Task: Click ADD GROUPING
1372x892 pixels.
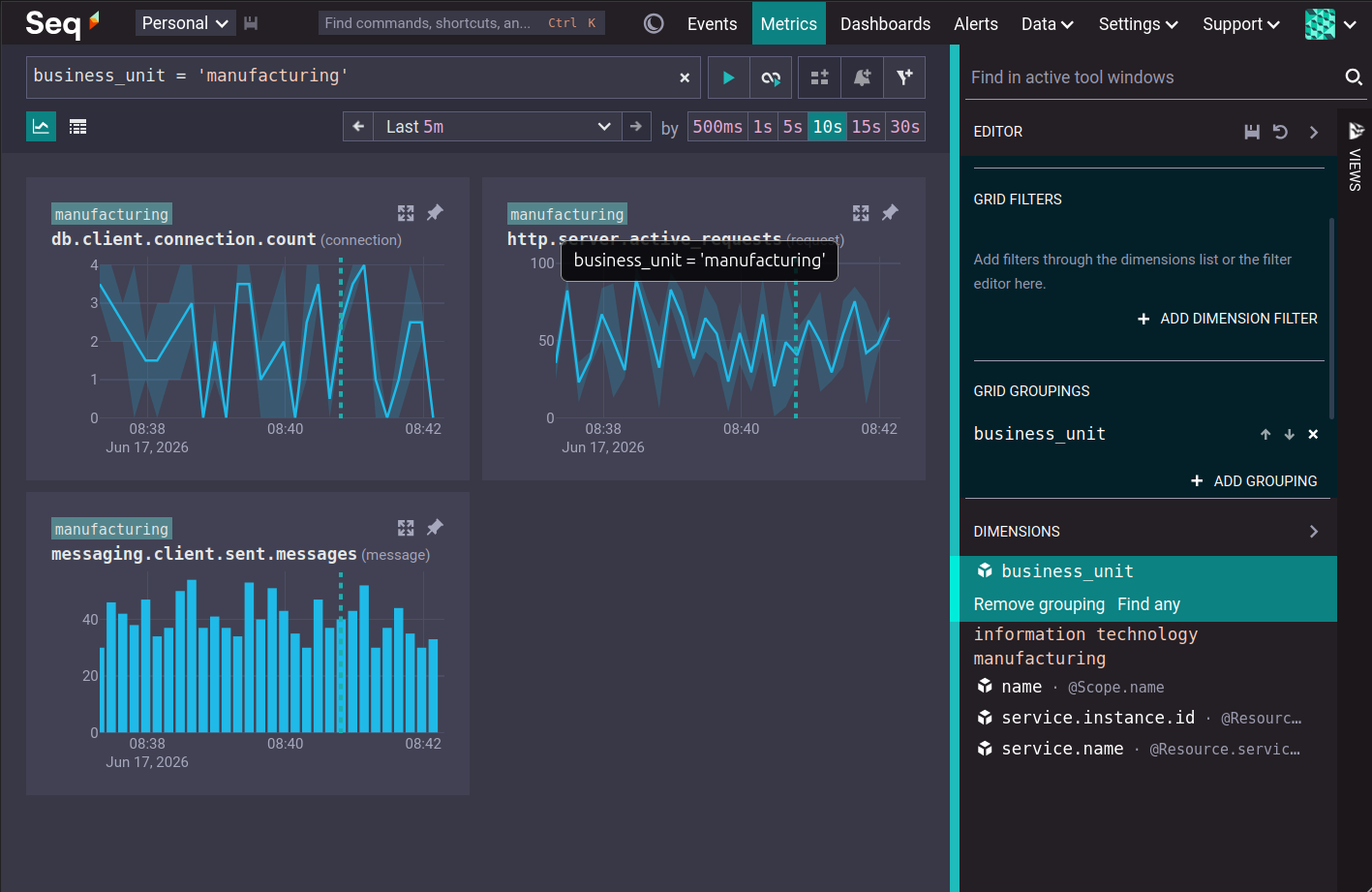Action: point(1254,481)
